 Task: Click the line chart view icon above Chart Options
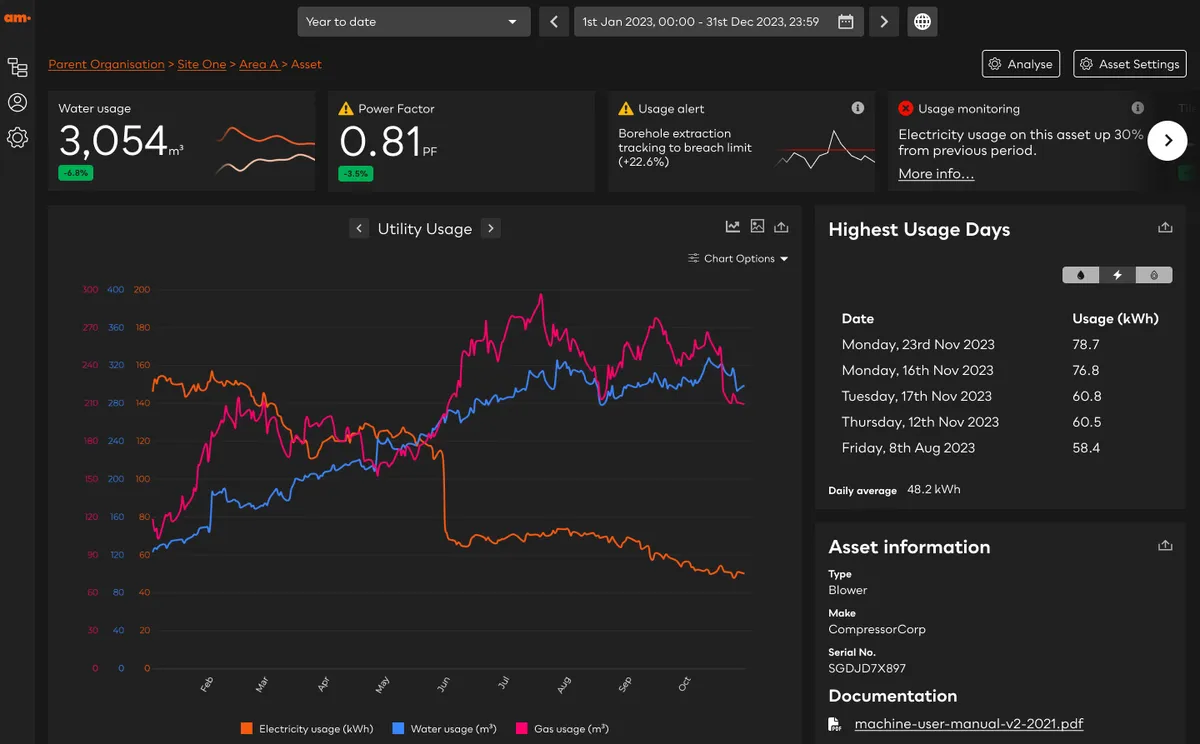point(732,226)
